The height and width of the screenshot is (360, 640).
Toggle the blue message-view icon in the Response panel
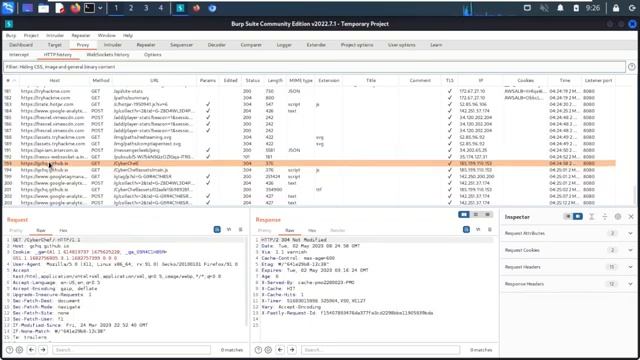click(466, 229)
